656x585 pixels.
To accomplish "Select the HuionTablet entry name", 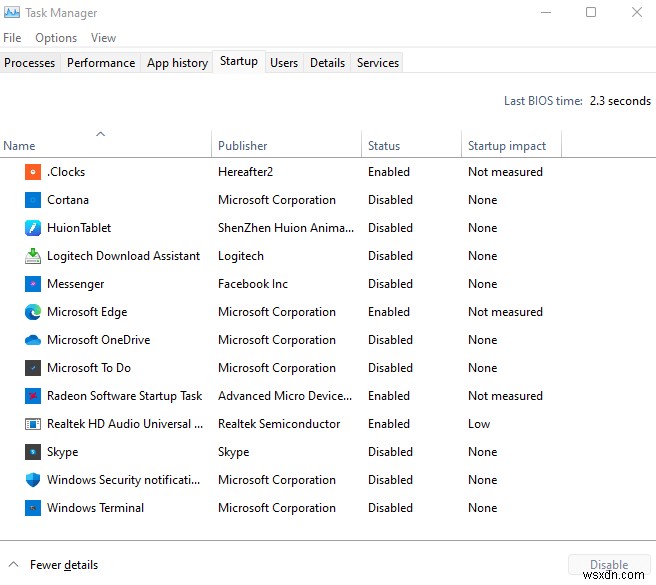I will coord(79,228).
